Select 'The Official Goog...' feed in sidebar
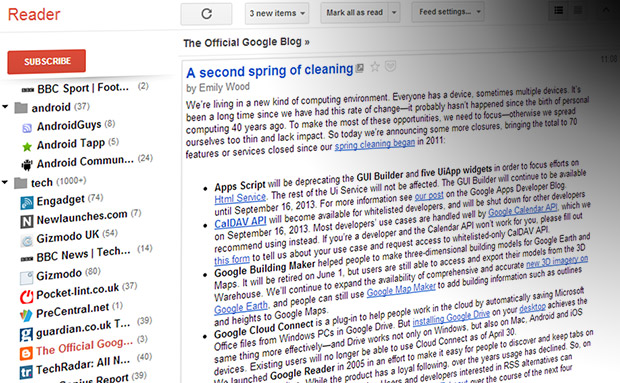 84,347
